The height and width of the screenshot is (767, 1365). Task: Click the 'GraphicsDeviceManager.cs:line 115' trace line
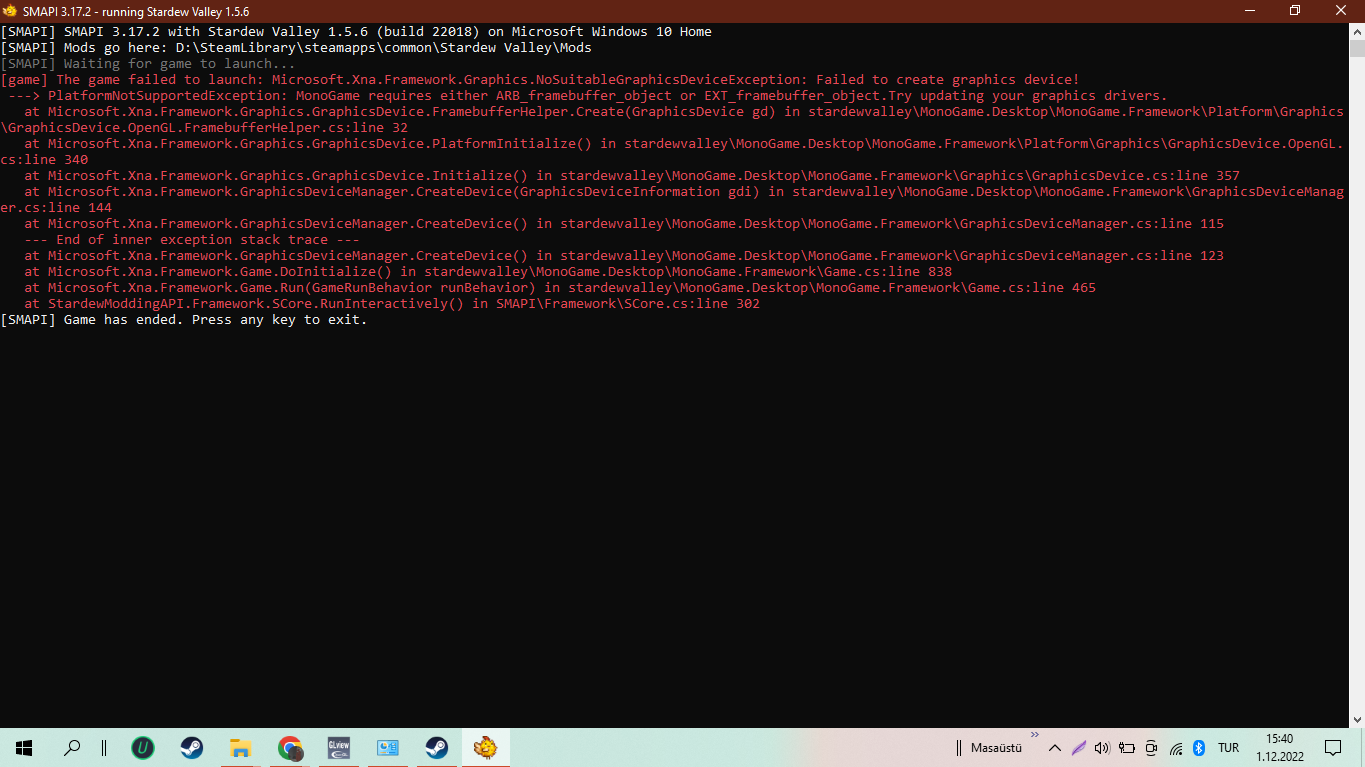(x=624, y=224)
